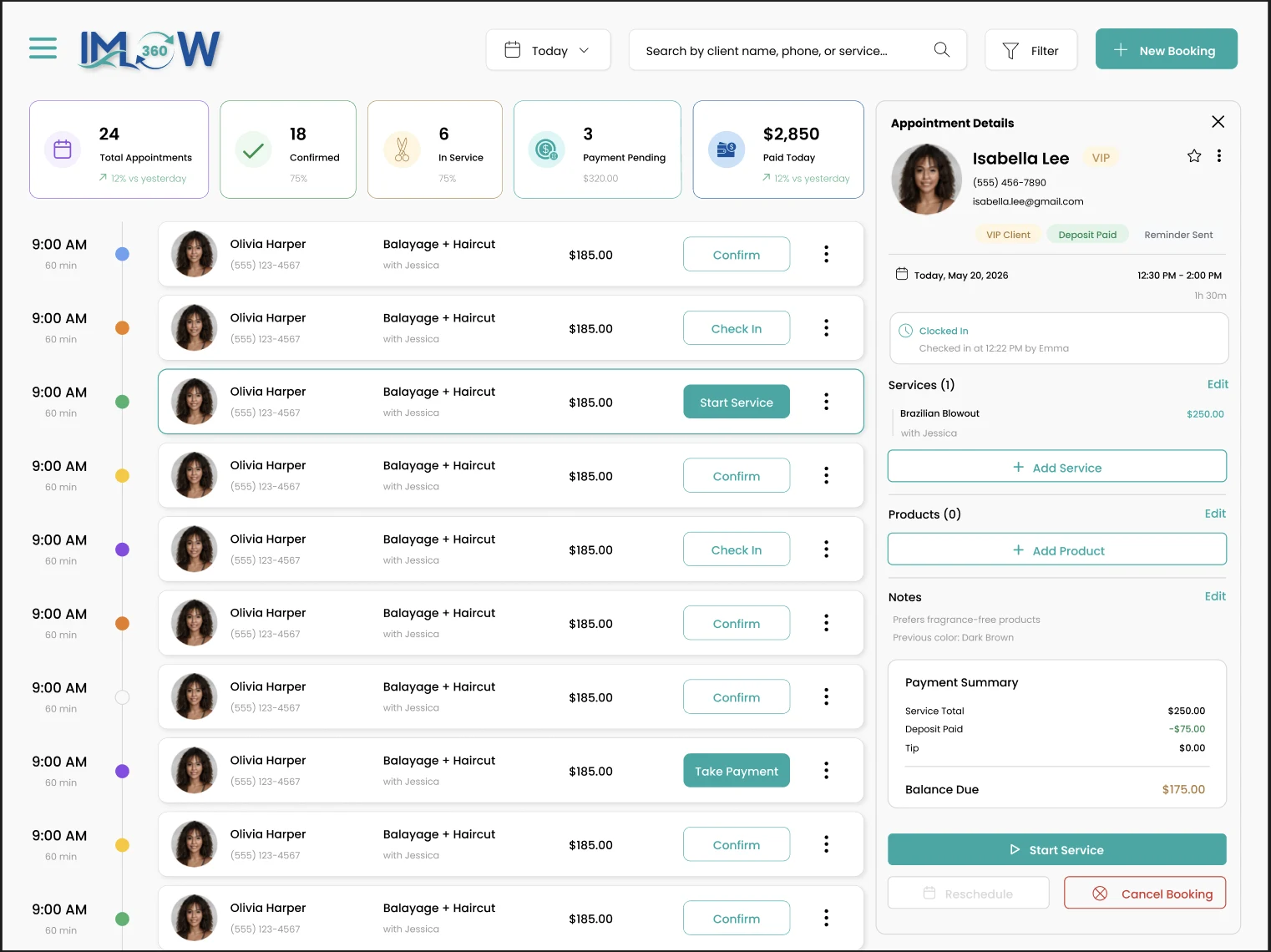The image size is (1271, 952).
Task: Click Checked in at 12:22 PM by Emma
Action: 994,348
